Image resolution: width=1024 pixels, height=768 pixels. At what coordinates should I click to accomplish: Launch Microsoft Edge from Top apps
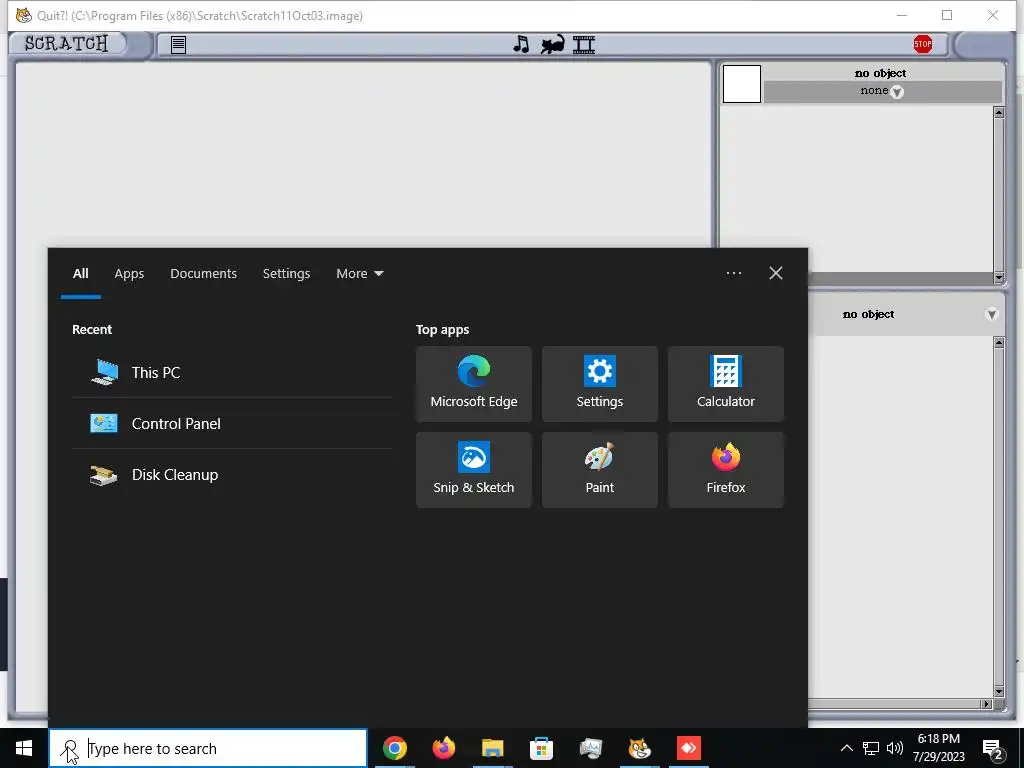[473, 384]
